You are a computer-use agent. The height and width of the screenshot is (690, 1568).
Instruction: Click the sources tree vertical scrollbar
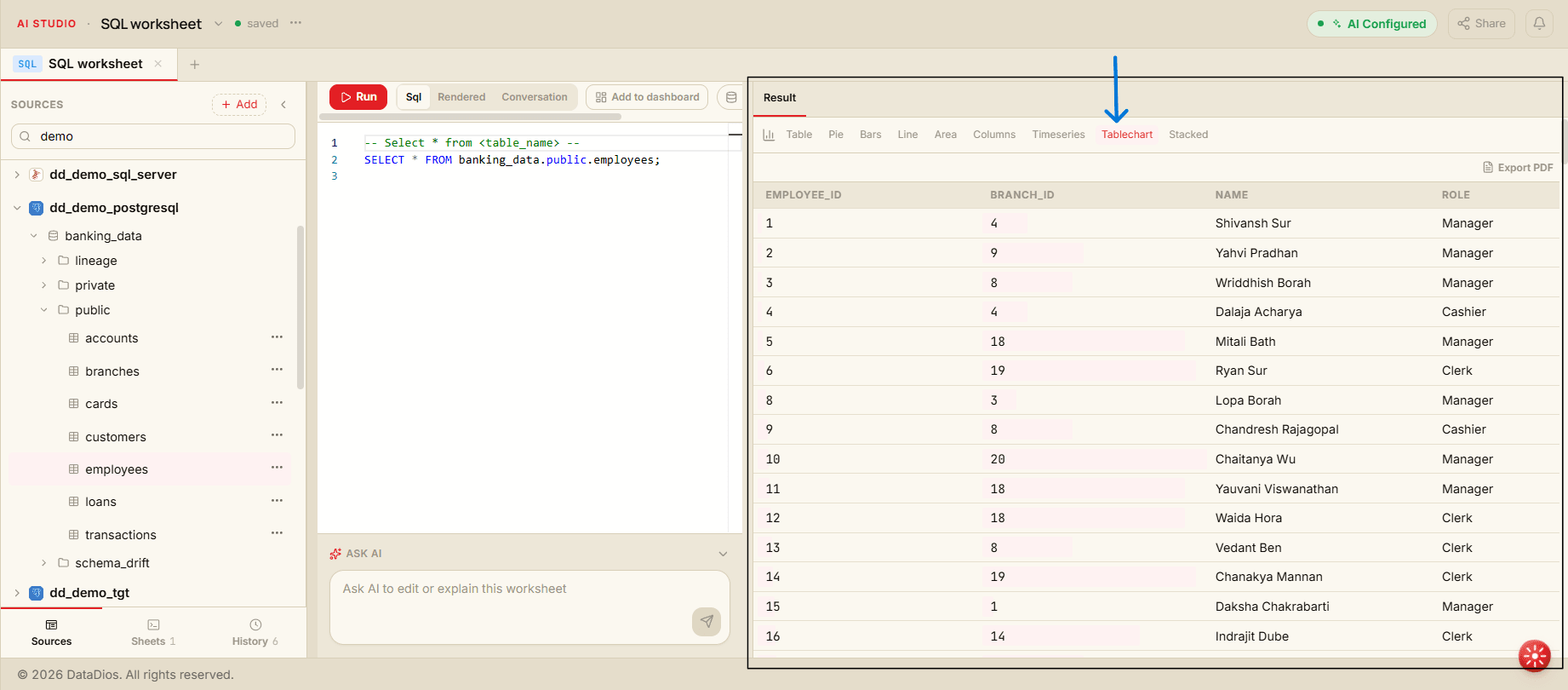tap(300, 307)
